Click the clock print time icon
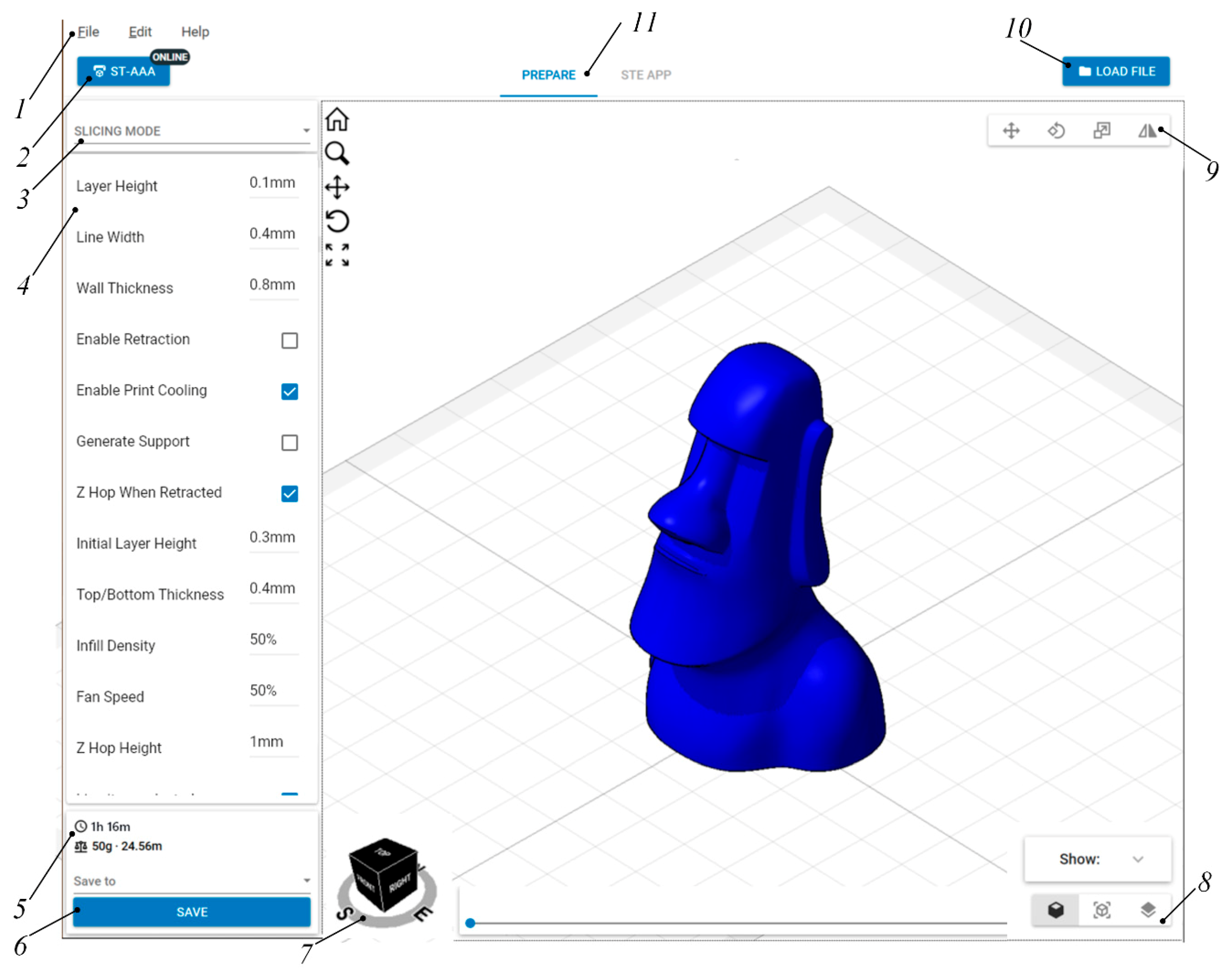This screenshot has height=978, width=1232. coord(81,826)
